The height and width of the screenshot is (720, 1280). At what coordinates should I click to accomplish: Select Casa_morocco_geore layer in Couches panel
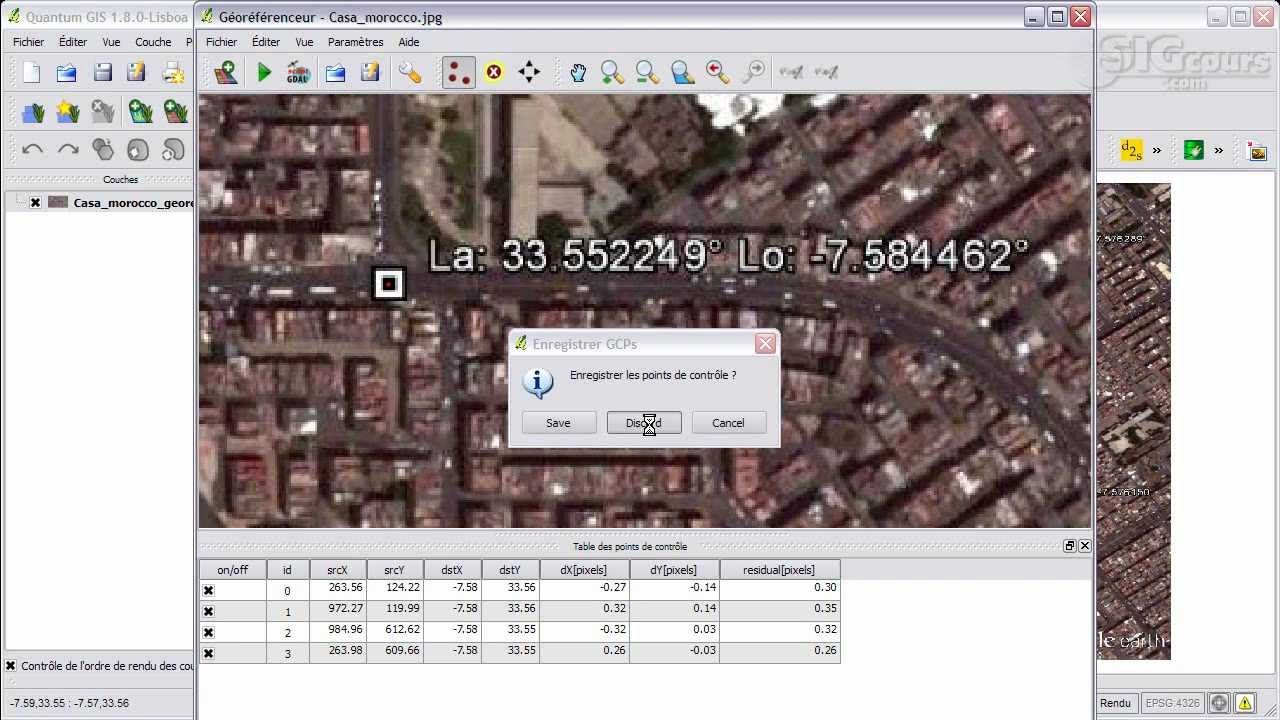133,202
